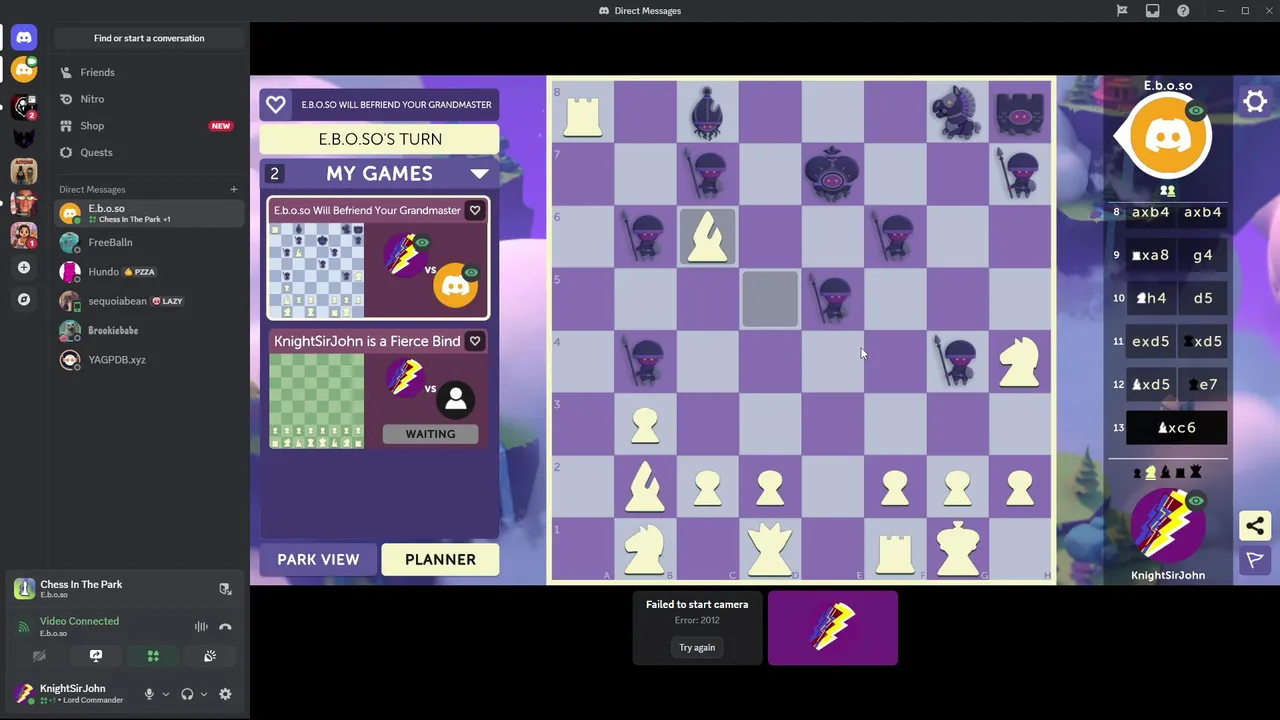Open the Discord help icon
Screen dimensions: 1280x720
(x=1184, y=11)
